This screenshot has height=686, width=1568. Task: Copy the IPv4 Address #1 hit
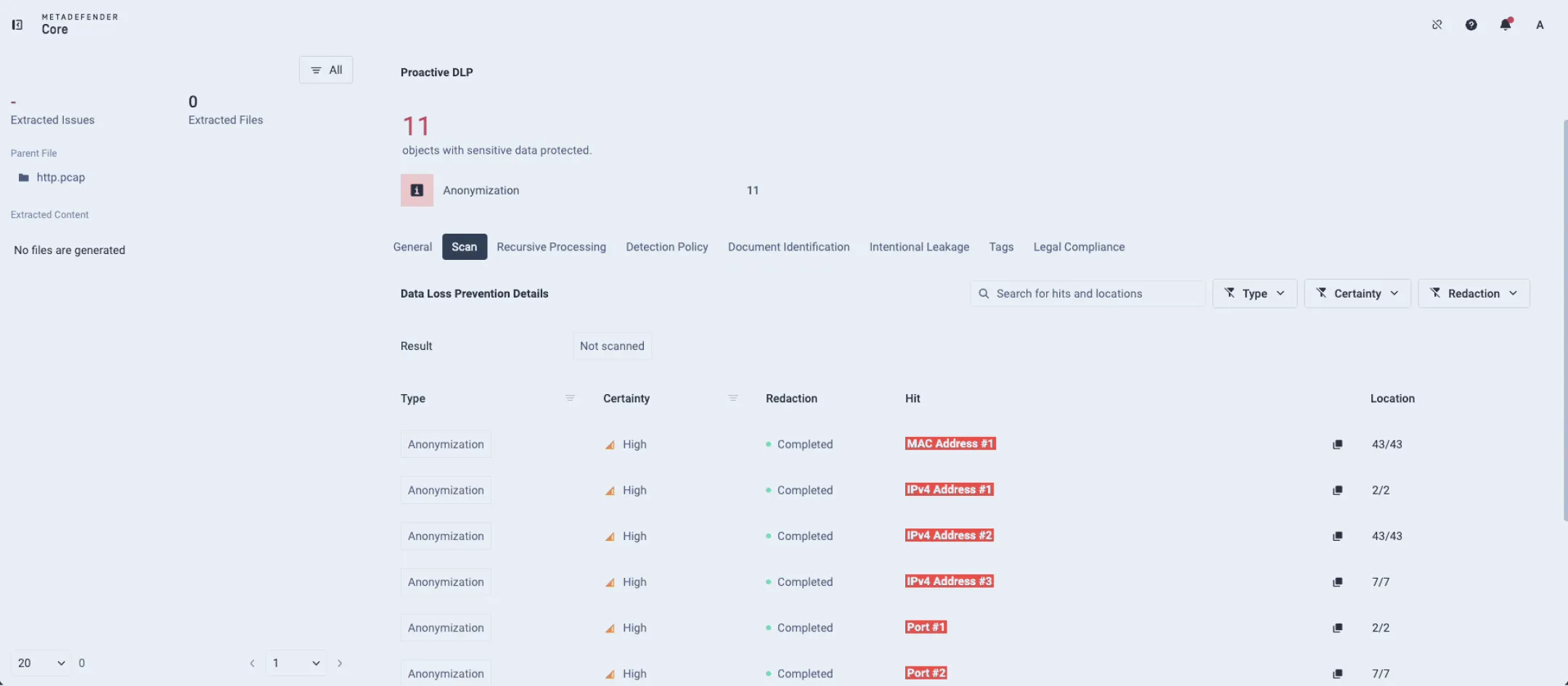click(1337, 490)
